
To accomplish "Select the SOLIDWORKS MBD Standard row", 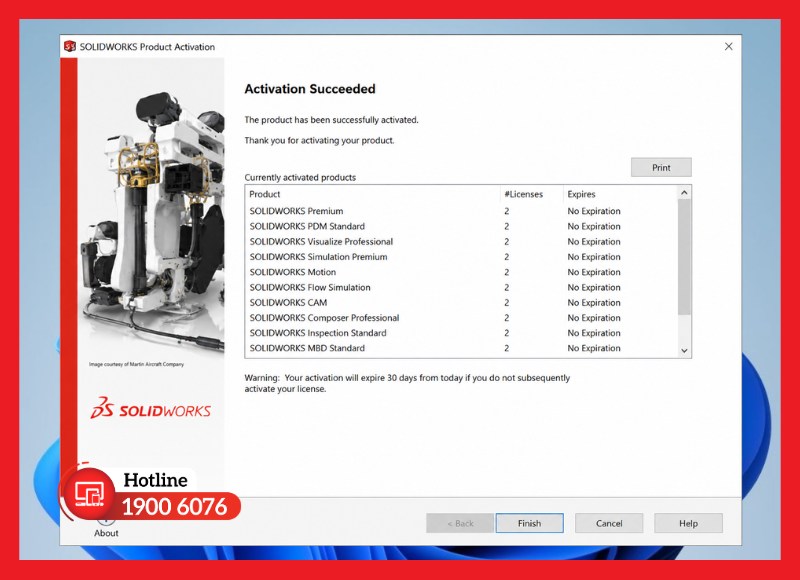I will click(461, 348).
